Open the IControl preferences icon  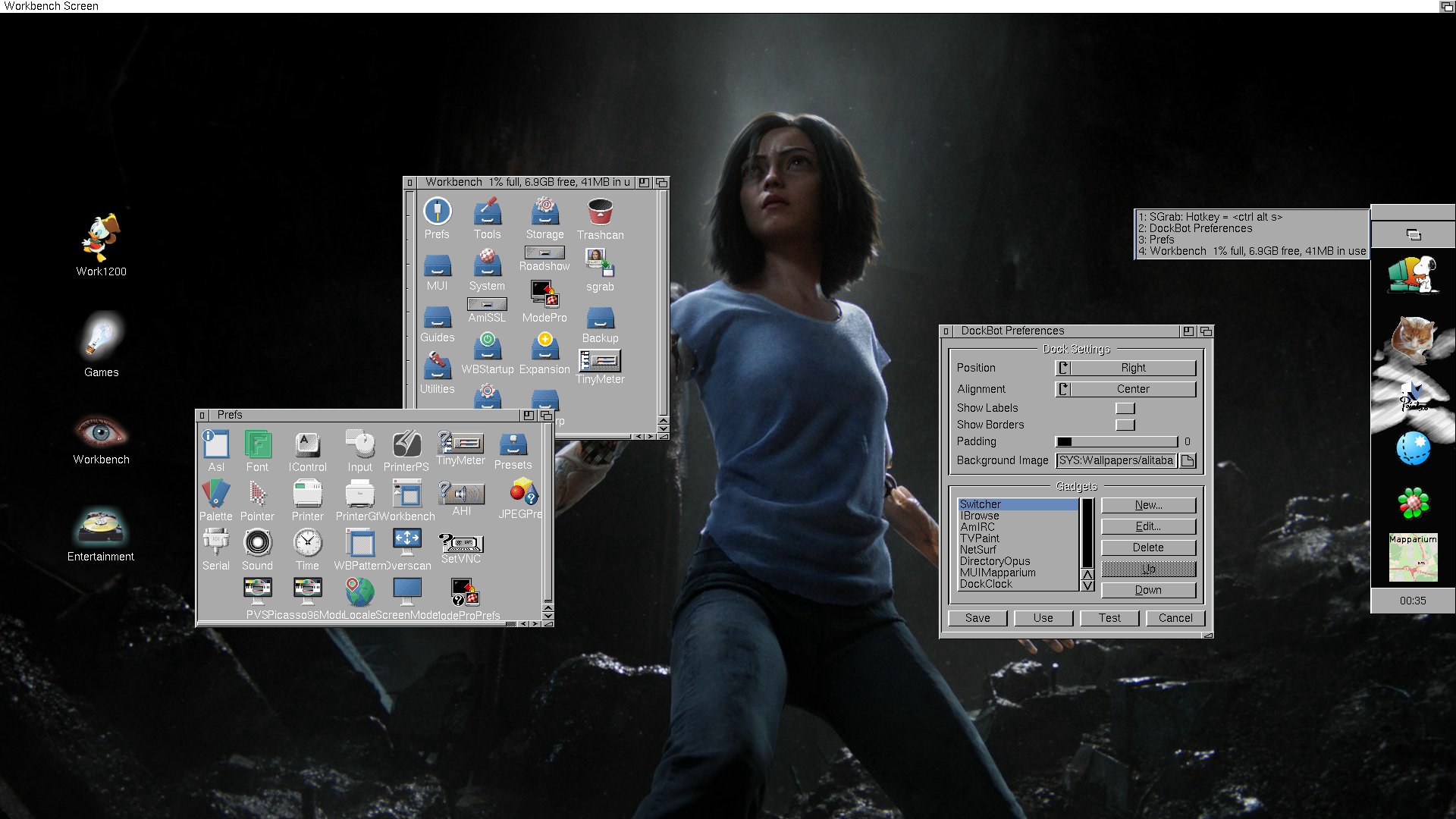[307, 450]
